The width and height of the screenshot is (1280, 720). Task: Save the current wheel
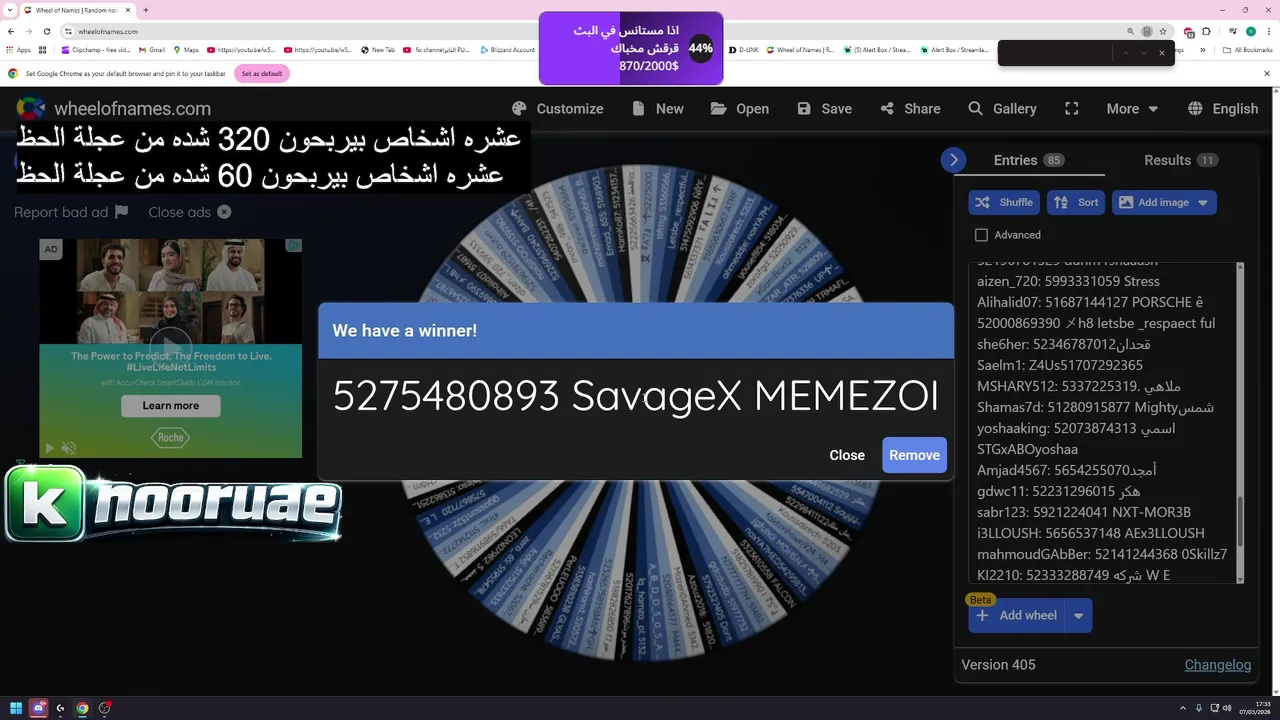[x=824, y=108]
